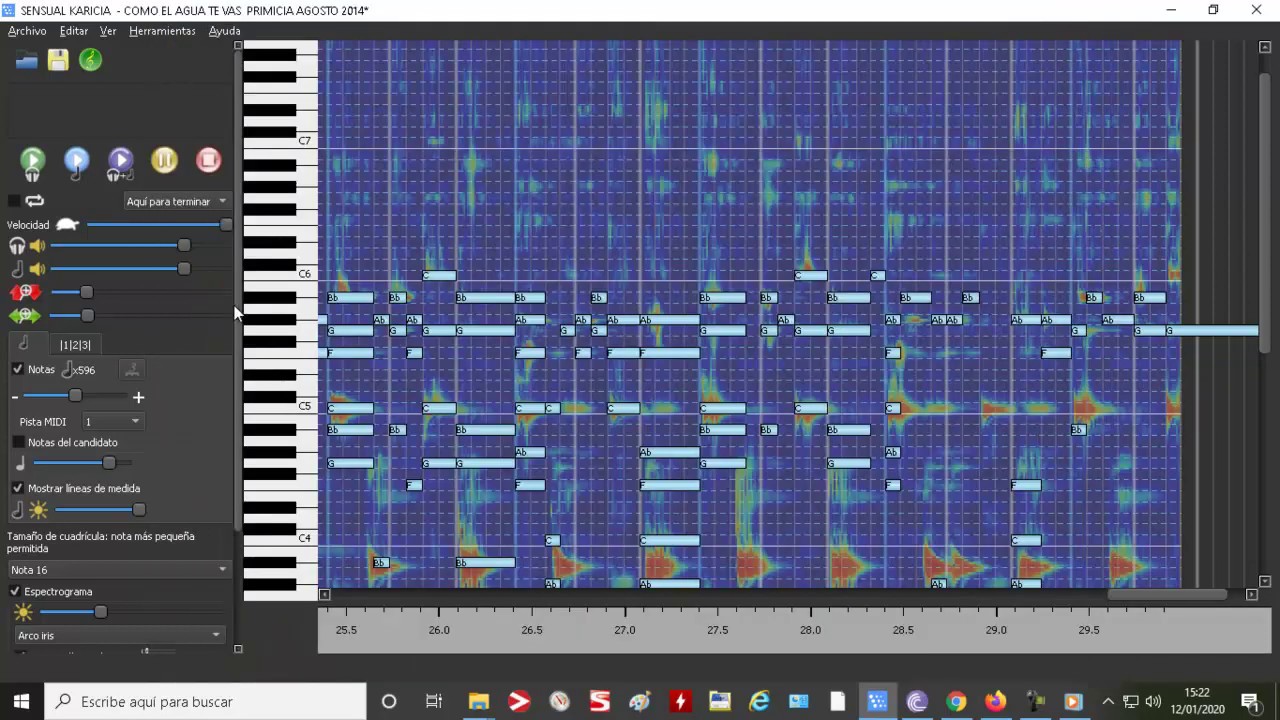This screenshot has width=1280, height=720.
Task: Click the minus icon of the notes slider
Action: (15, 397)
